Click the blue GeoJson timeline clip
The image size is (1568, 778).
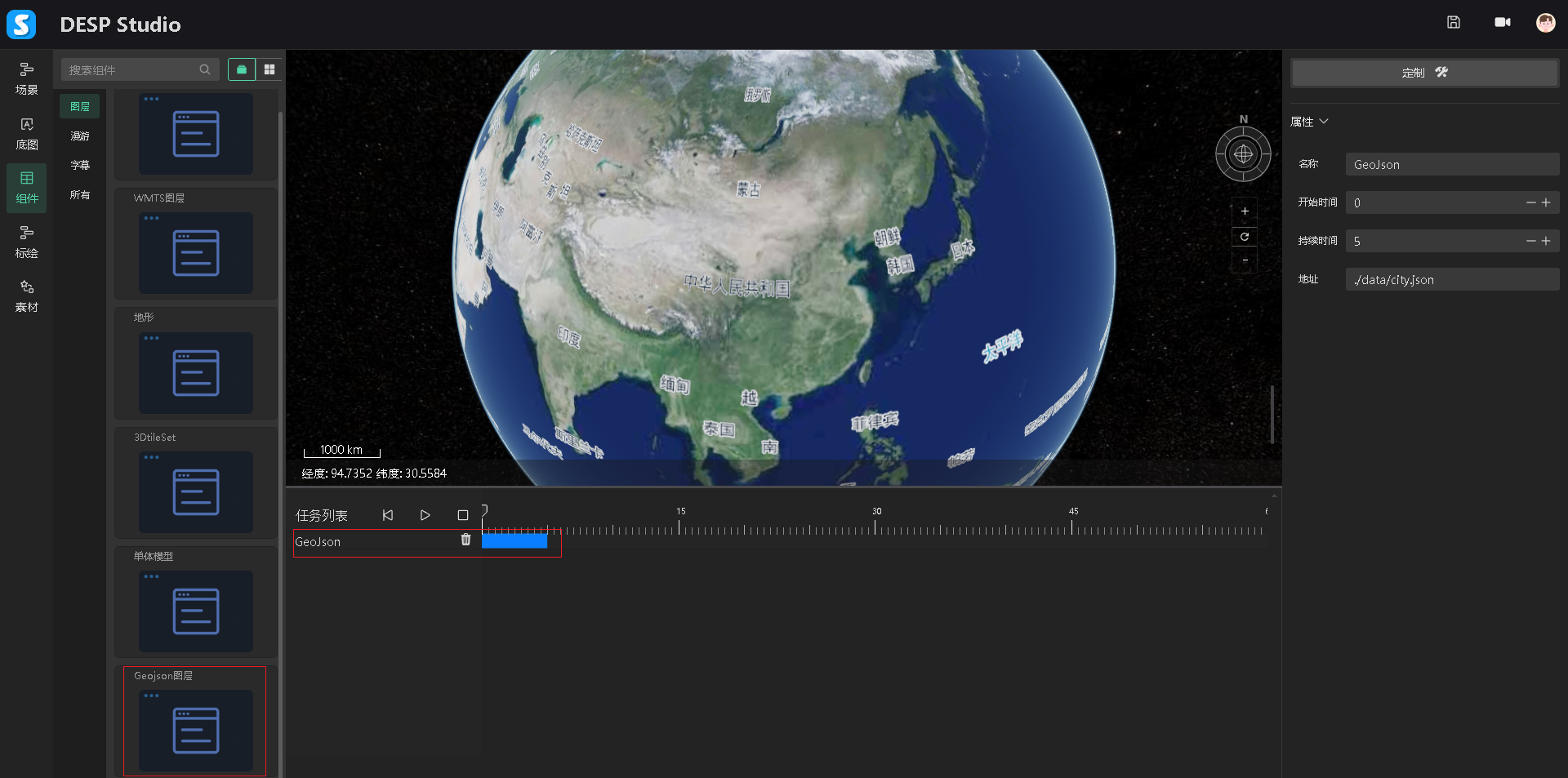(x=514, y=540)
